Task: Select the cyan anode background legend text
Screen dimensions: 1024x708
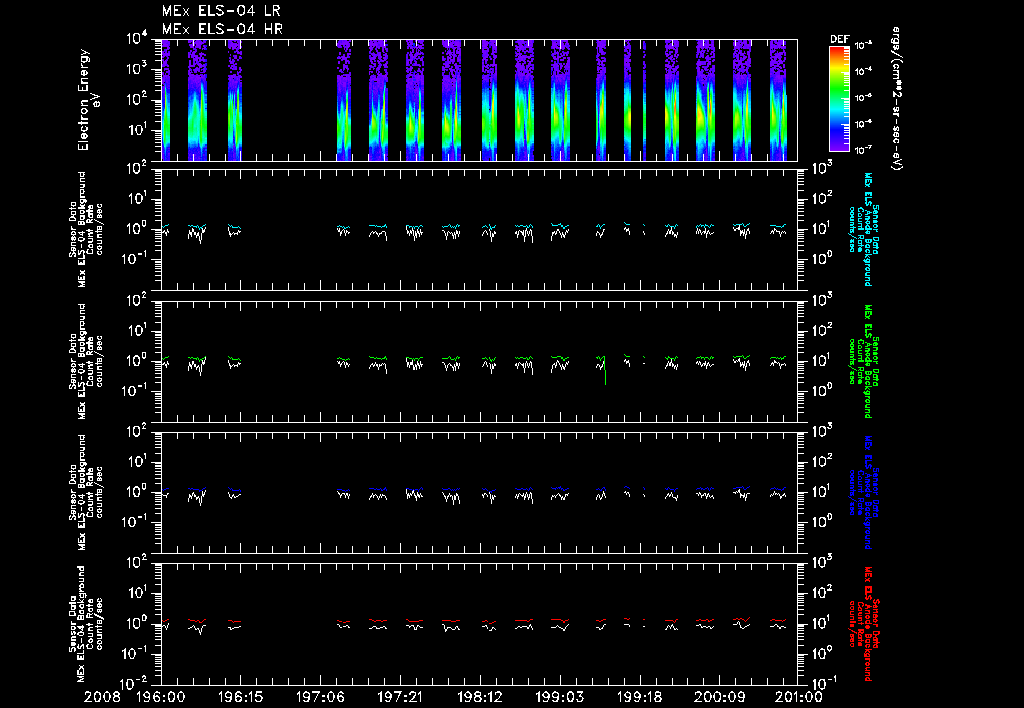Action: click(864, 229)
